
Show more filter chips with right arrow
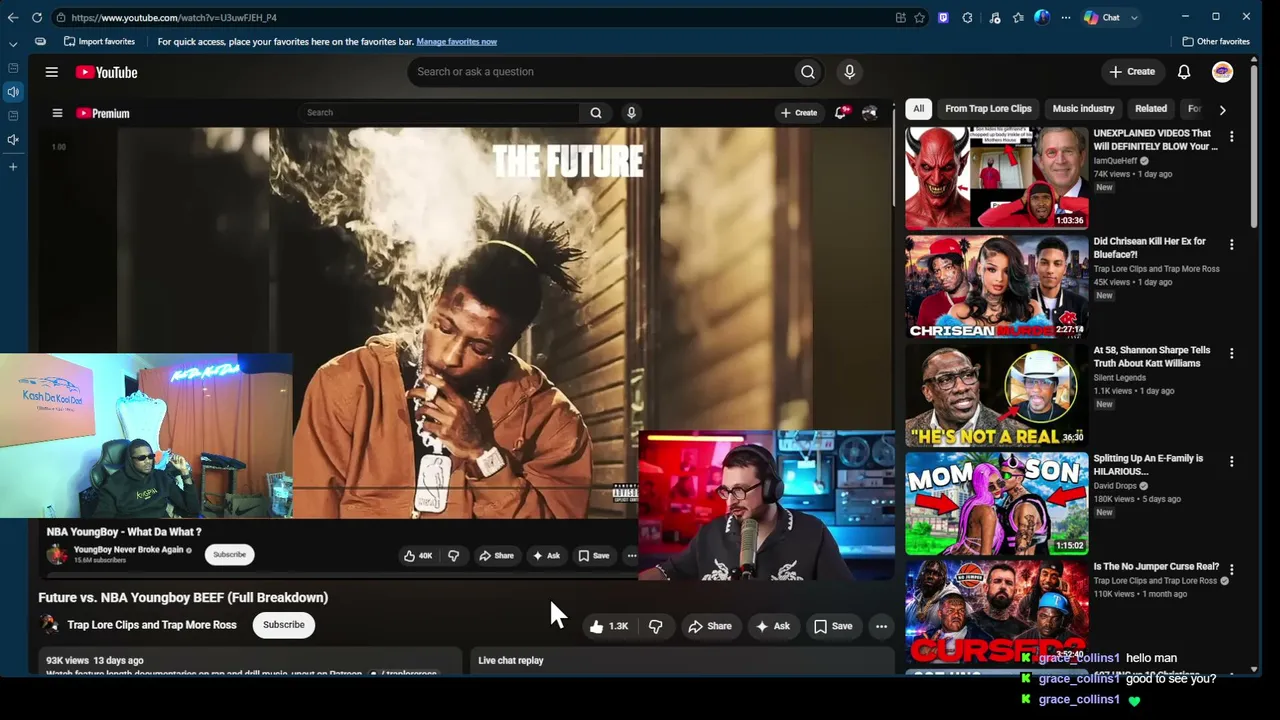pos(1222,109)
